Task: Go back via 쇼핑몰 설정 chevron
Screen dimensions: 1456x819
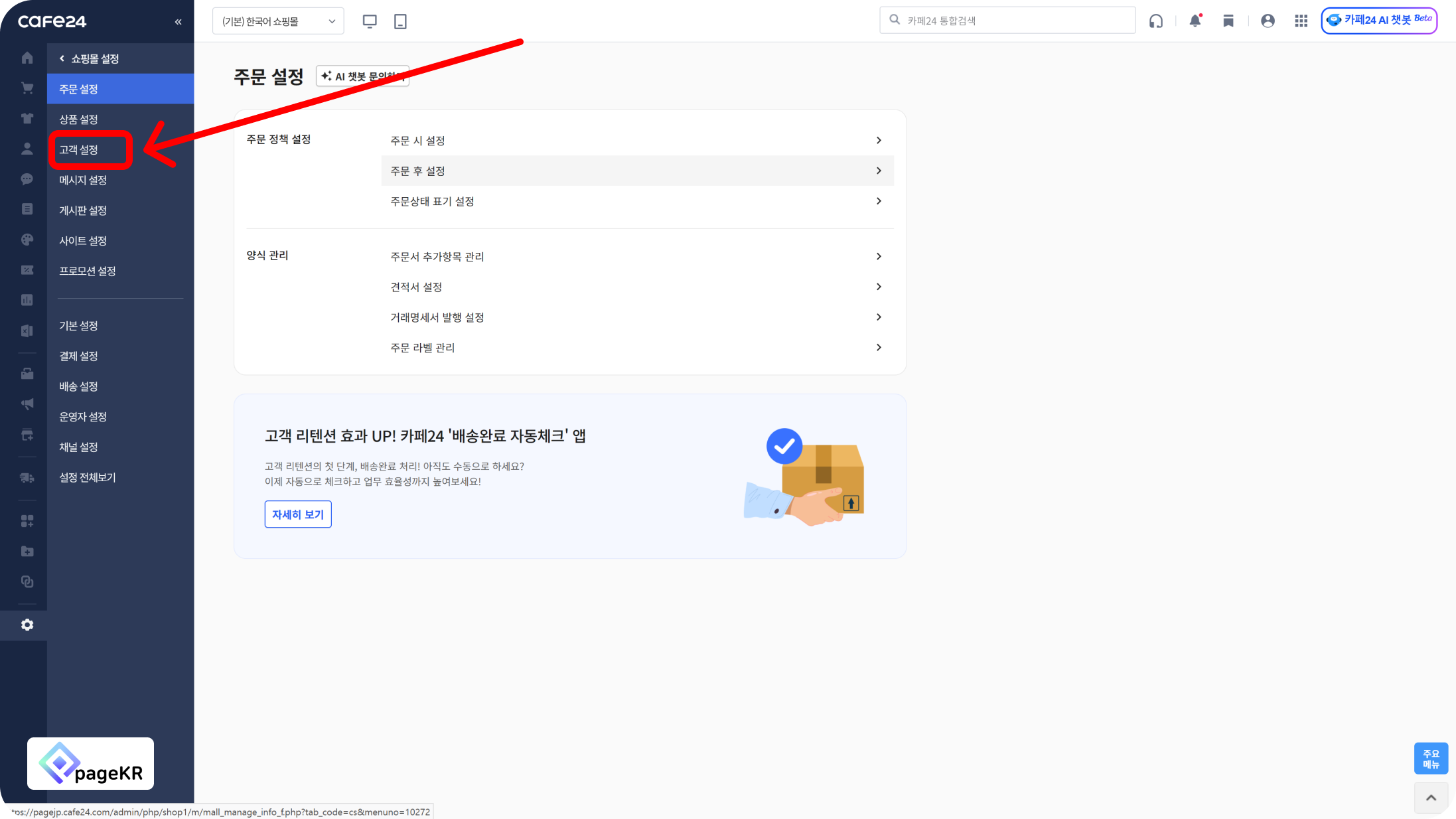Action: tap(62, 58)
